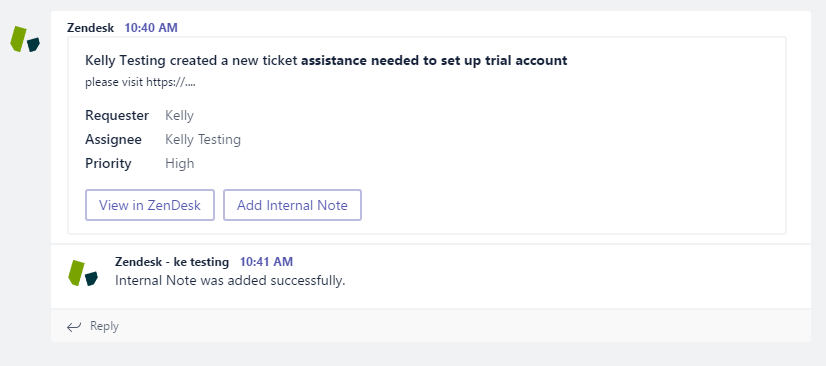Click the Reply text at the bottom

104,326
